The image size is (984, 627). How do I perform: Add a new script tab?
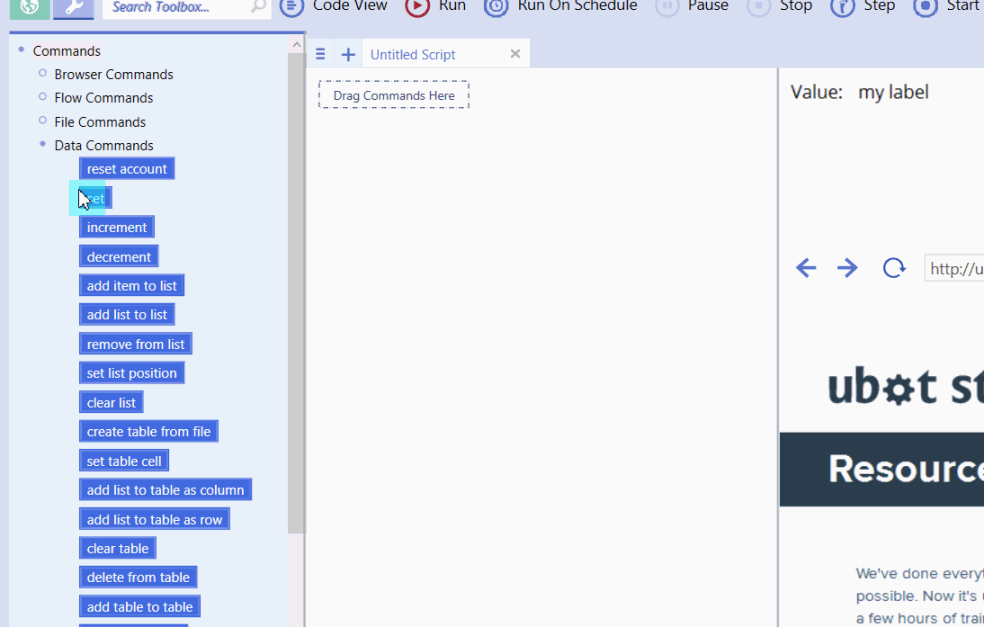click(348, 55)
